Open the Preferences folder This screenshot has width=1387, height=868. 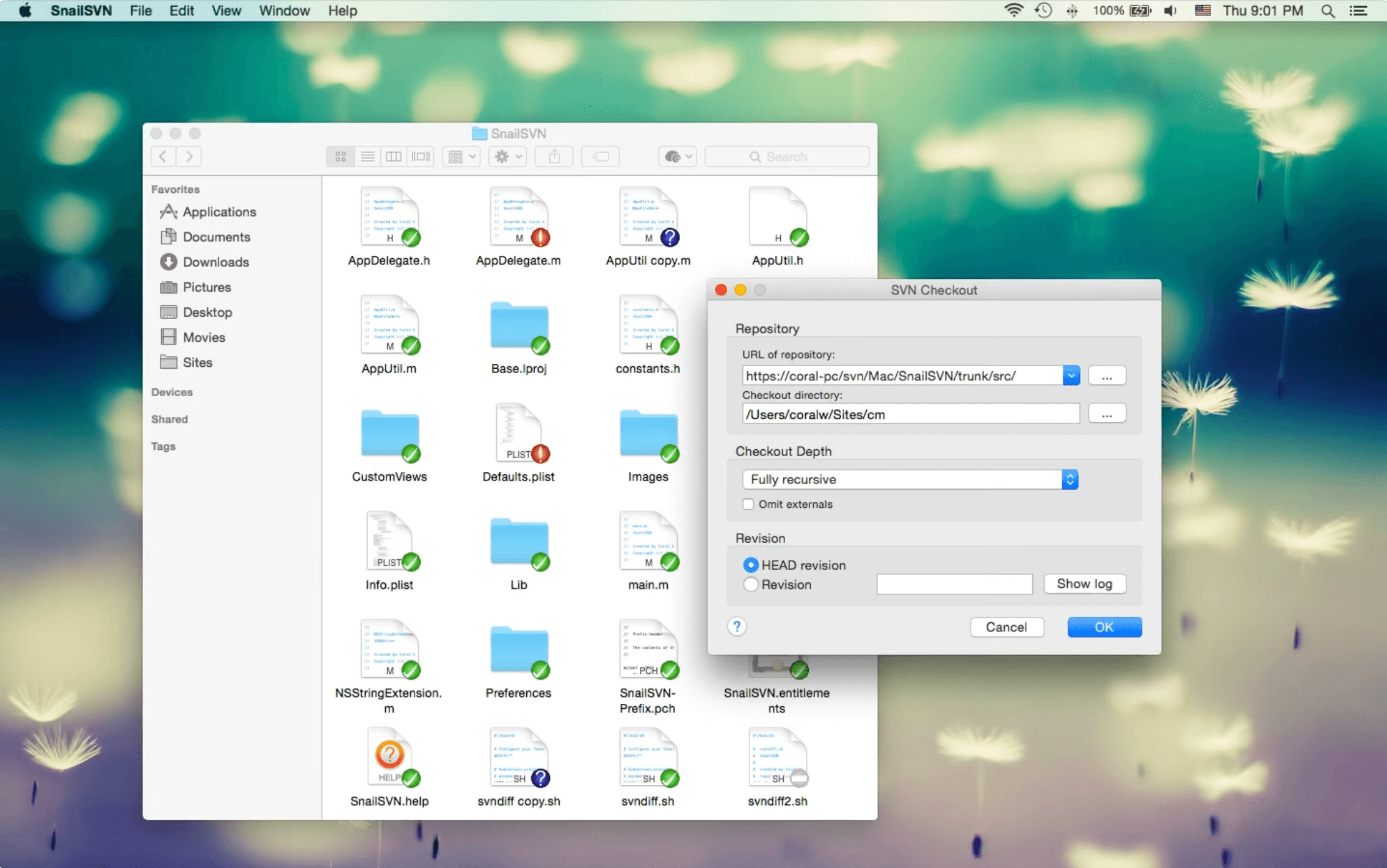coord(519,651)
